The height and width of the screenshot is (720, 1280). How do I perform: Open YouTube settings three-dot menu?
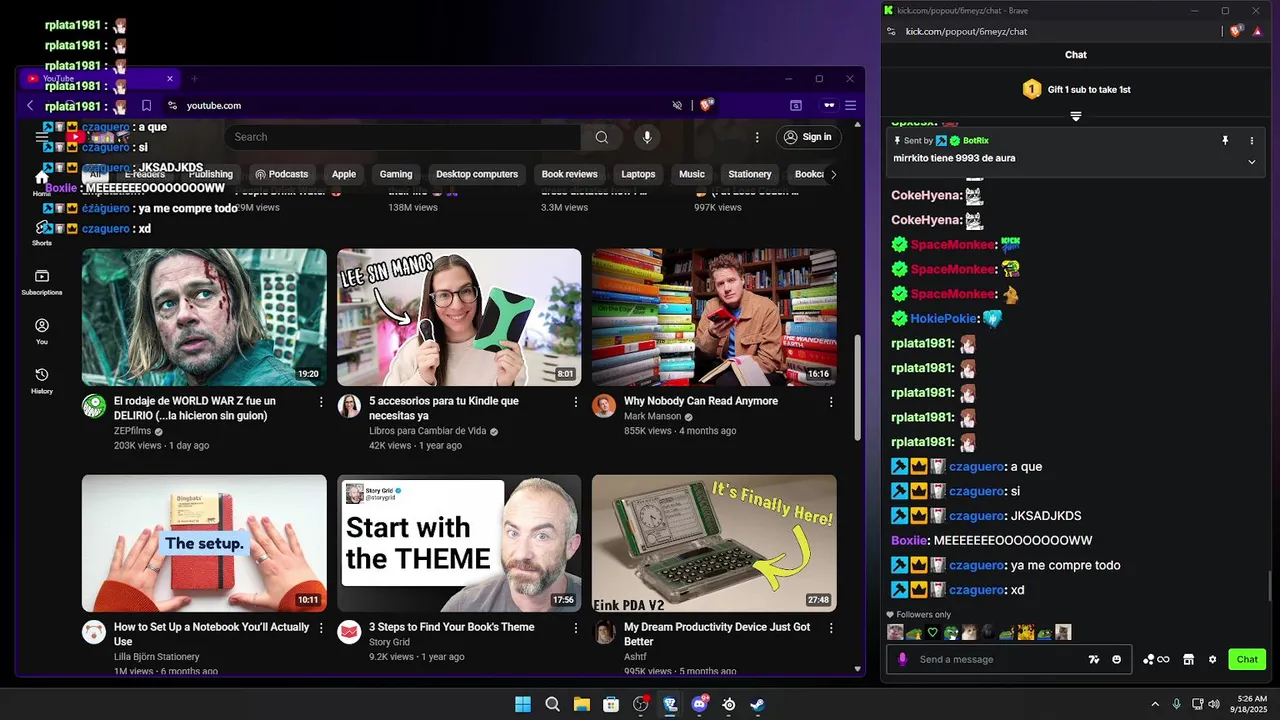coord(757,137)
